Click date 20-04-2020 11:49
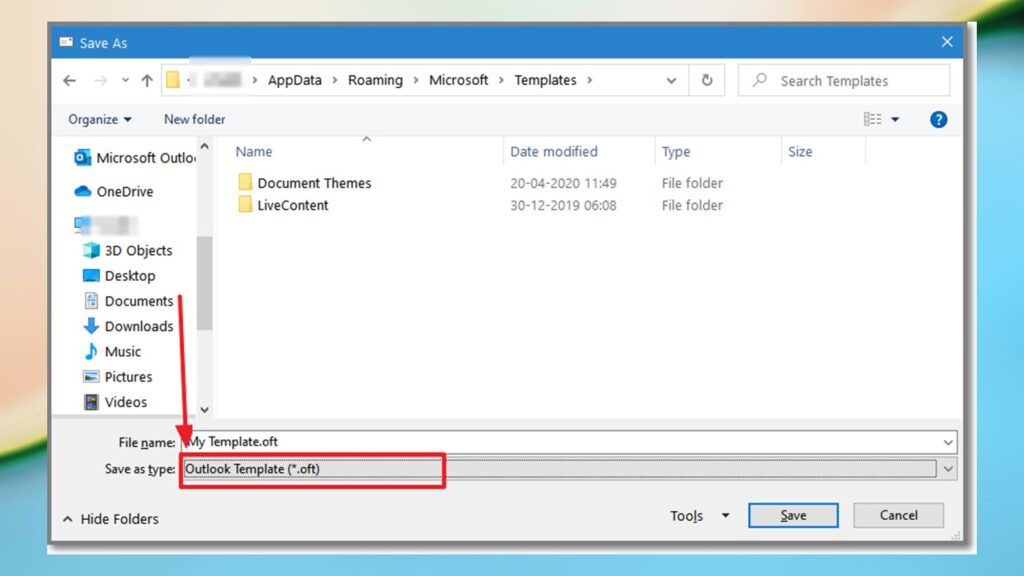The width and height of the screenshot is (1024, 576). coord(563,183)
